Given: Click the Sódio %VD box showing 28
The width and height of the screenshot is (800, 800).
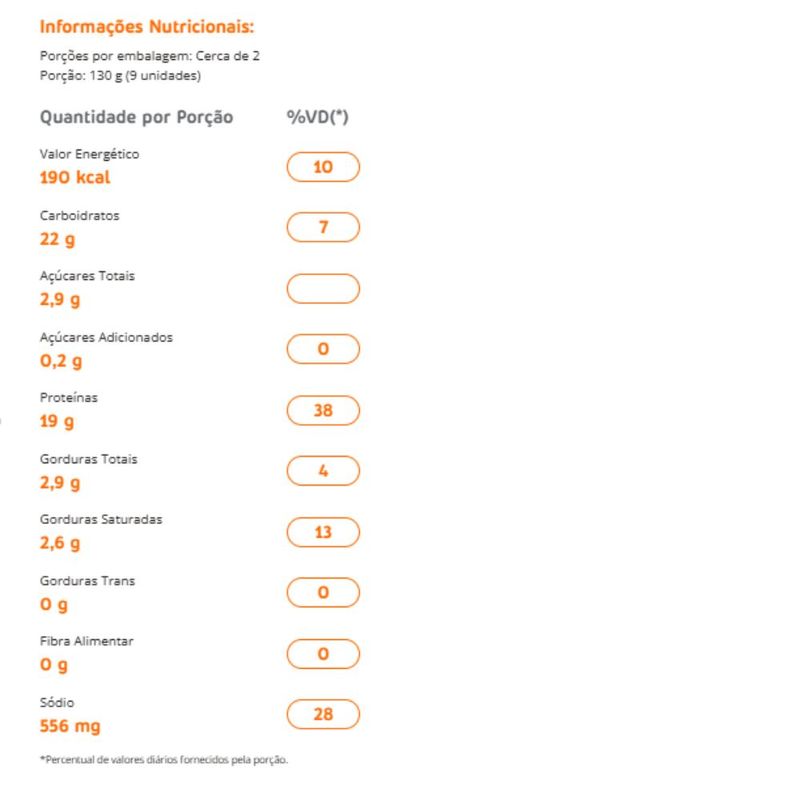Looking at the screenshot, I should 323,714.
